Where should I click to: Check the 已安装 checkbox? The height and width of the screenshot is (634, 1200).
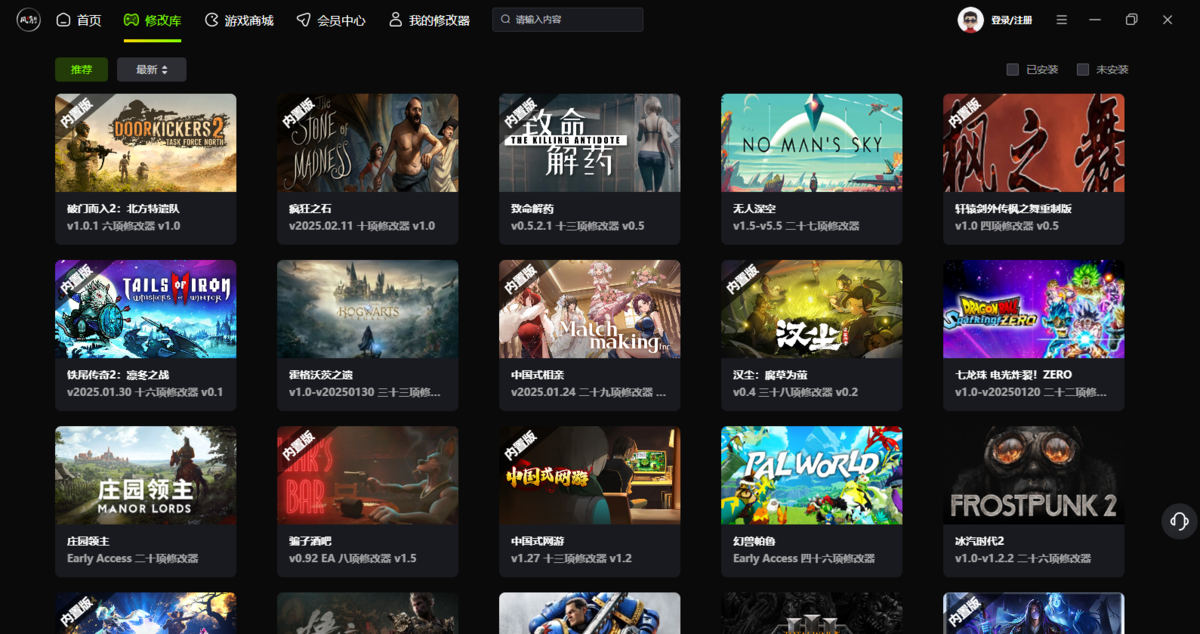tap(1012, 70)
